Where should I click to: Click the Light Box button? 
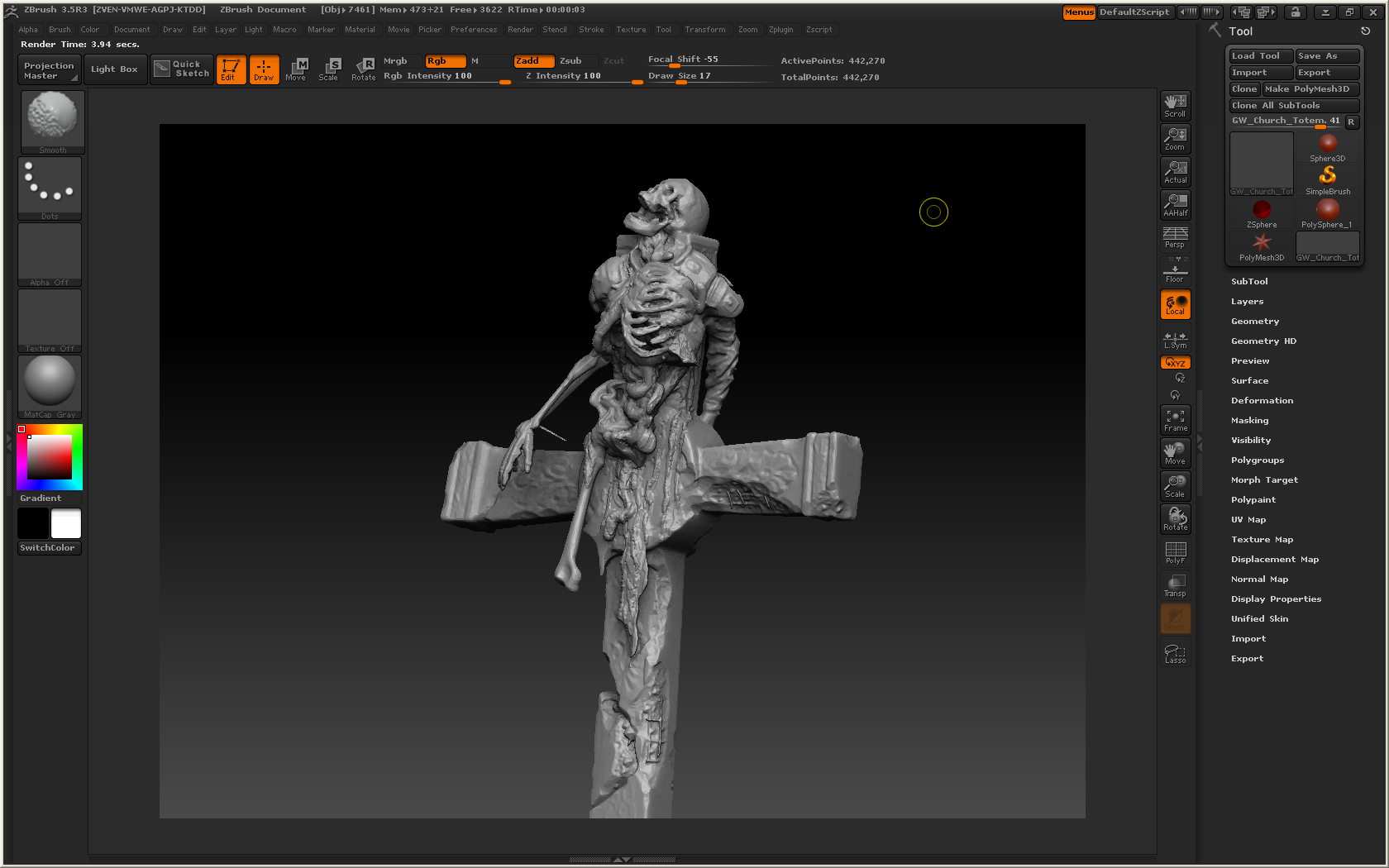(114, 69)
